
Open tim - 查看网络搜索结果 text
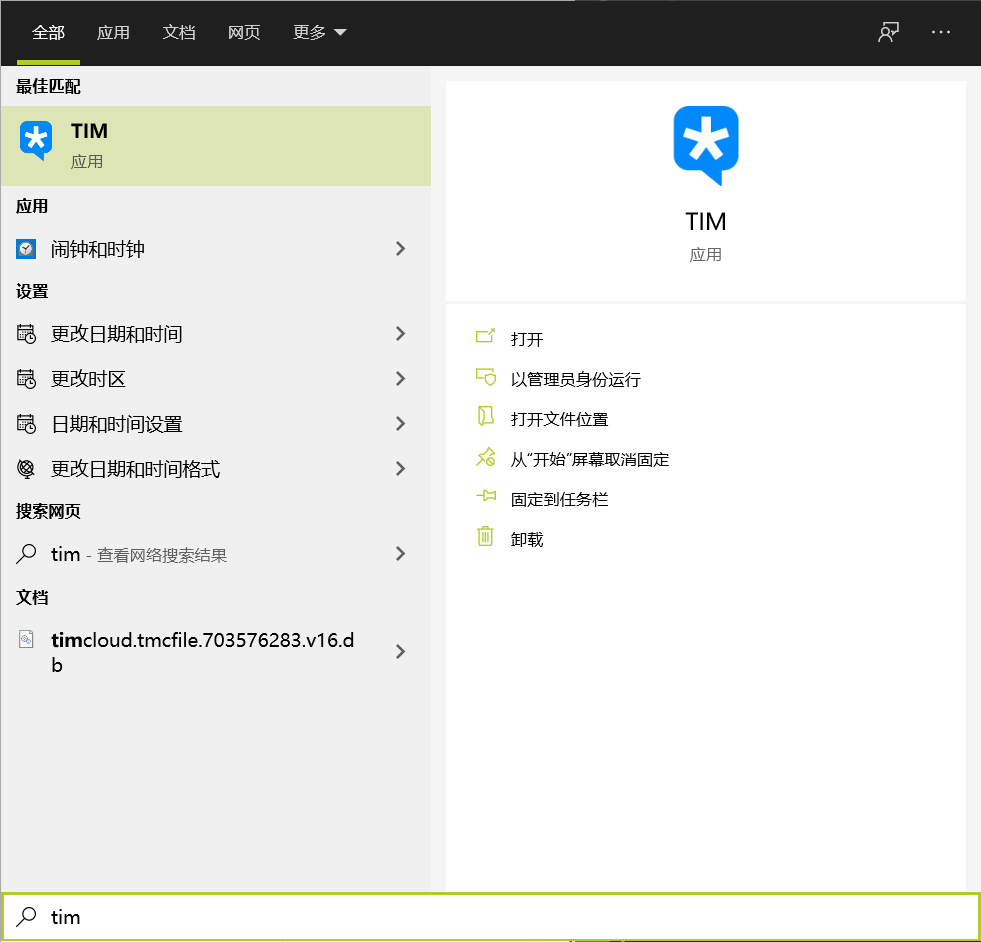(139, 554)
